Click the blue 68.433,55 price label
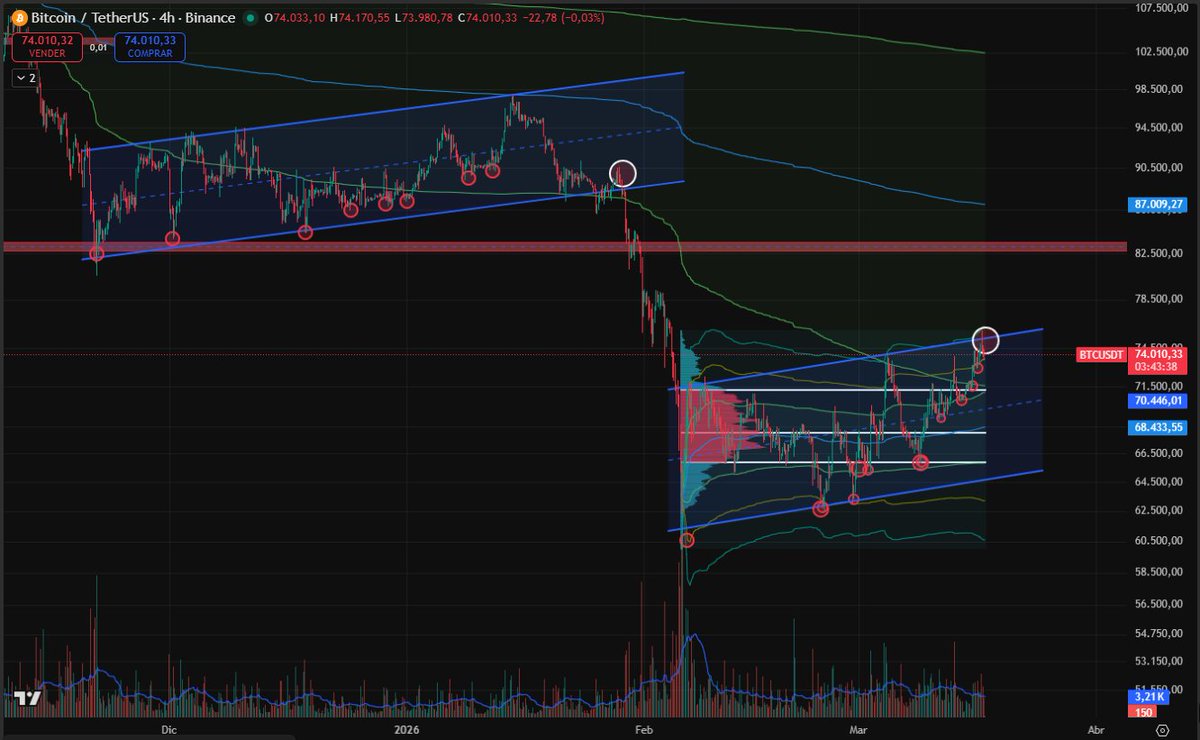 tap(1157, 426)
